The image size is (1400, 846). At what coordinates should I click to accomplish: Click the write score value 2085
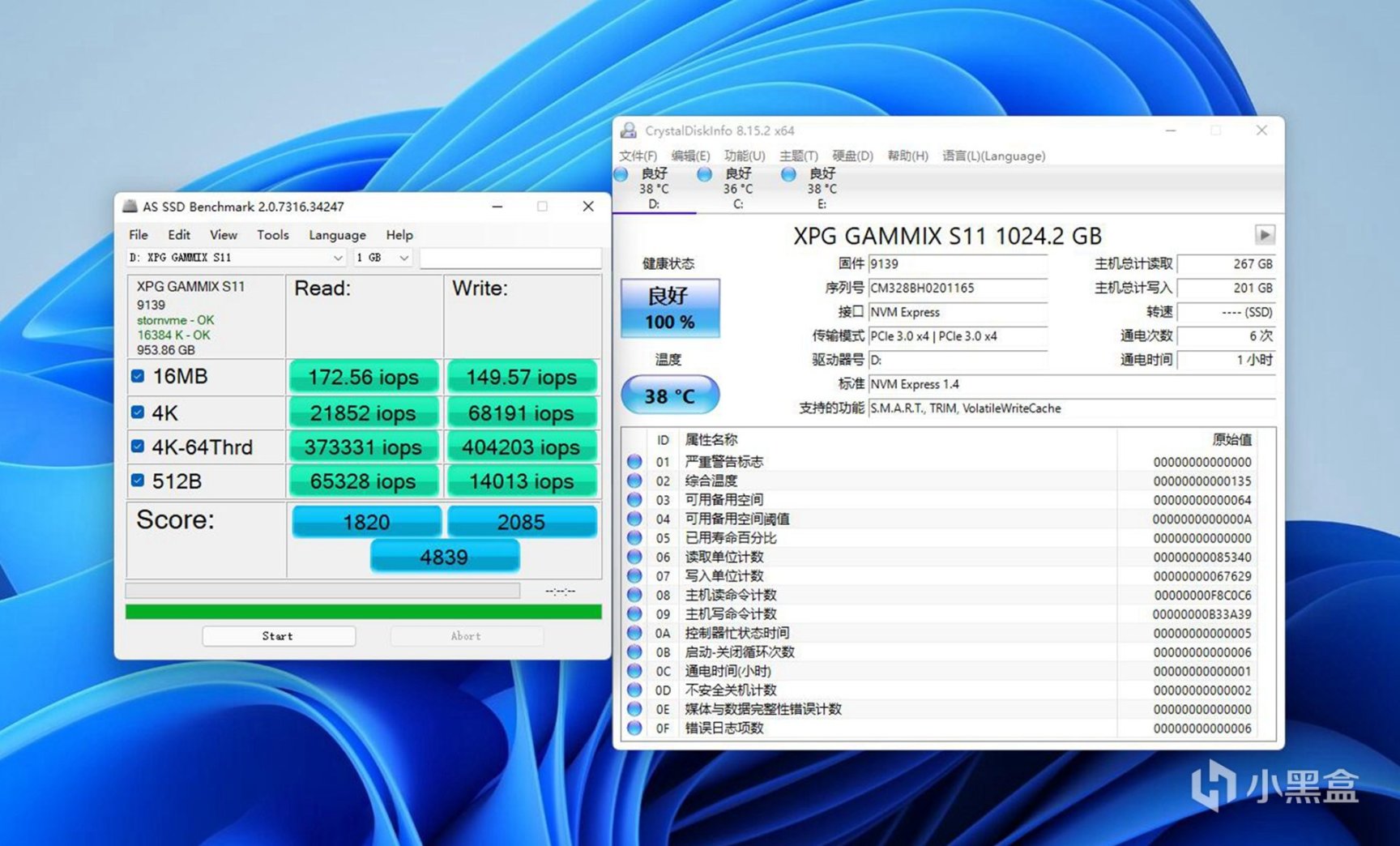pyautogui.click(x=522, y=522)
